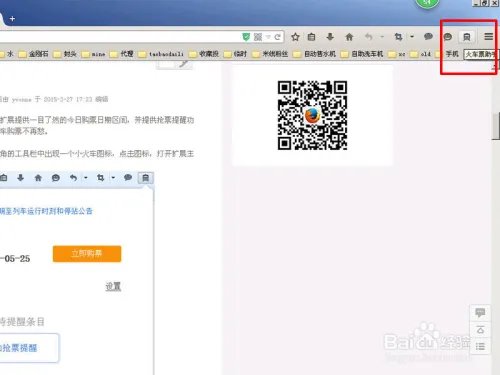This screenshot has width=500, height=375.
Task: Click the floating list/catalog icon at bottom right
Action: (480, 347)
